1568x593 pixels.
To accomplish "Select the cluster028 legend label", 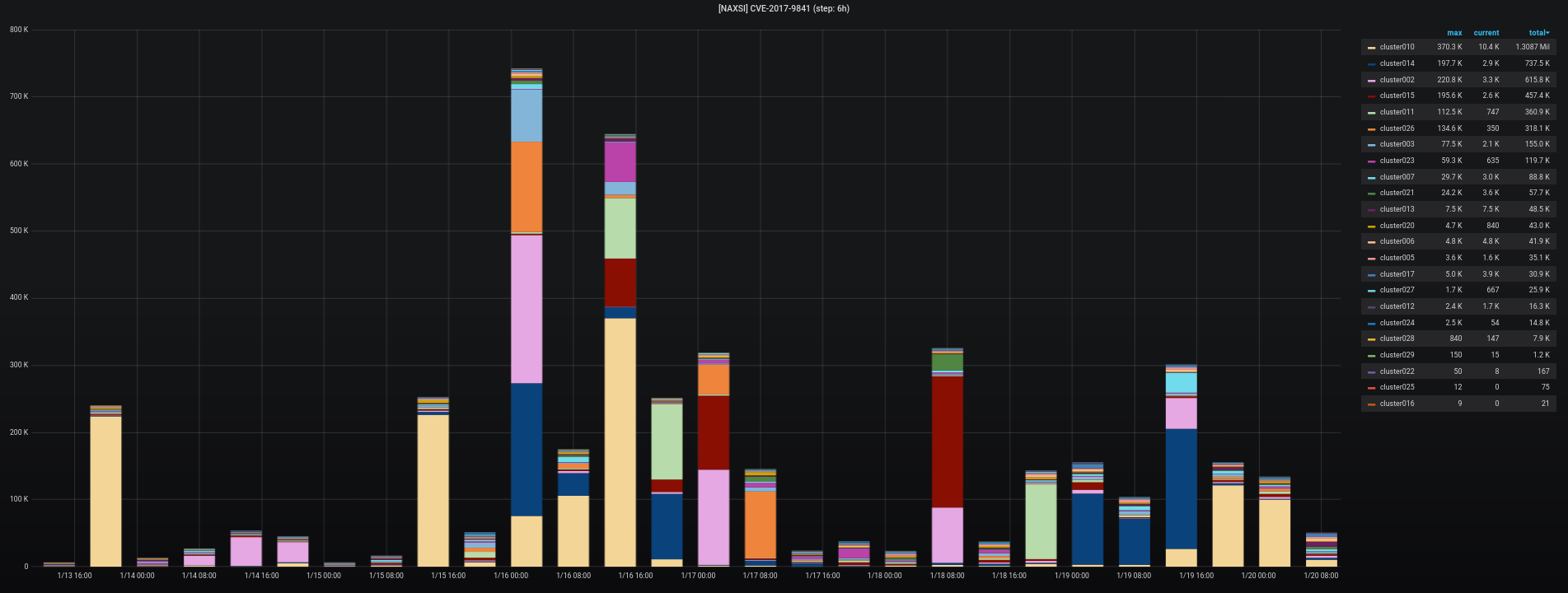I will (1397, 339).
